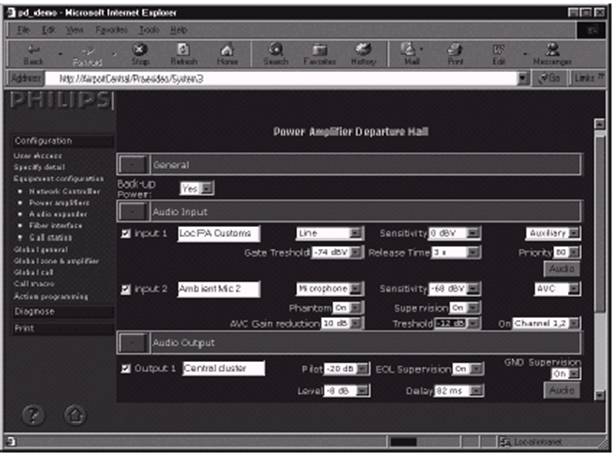Open Favorites from the toolbar

321,53
